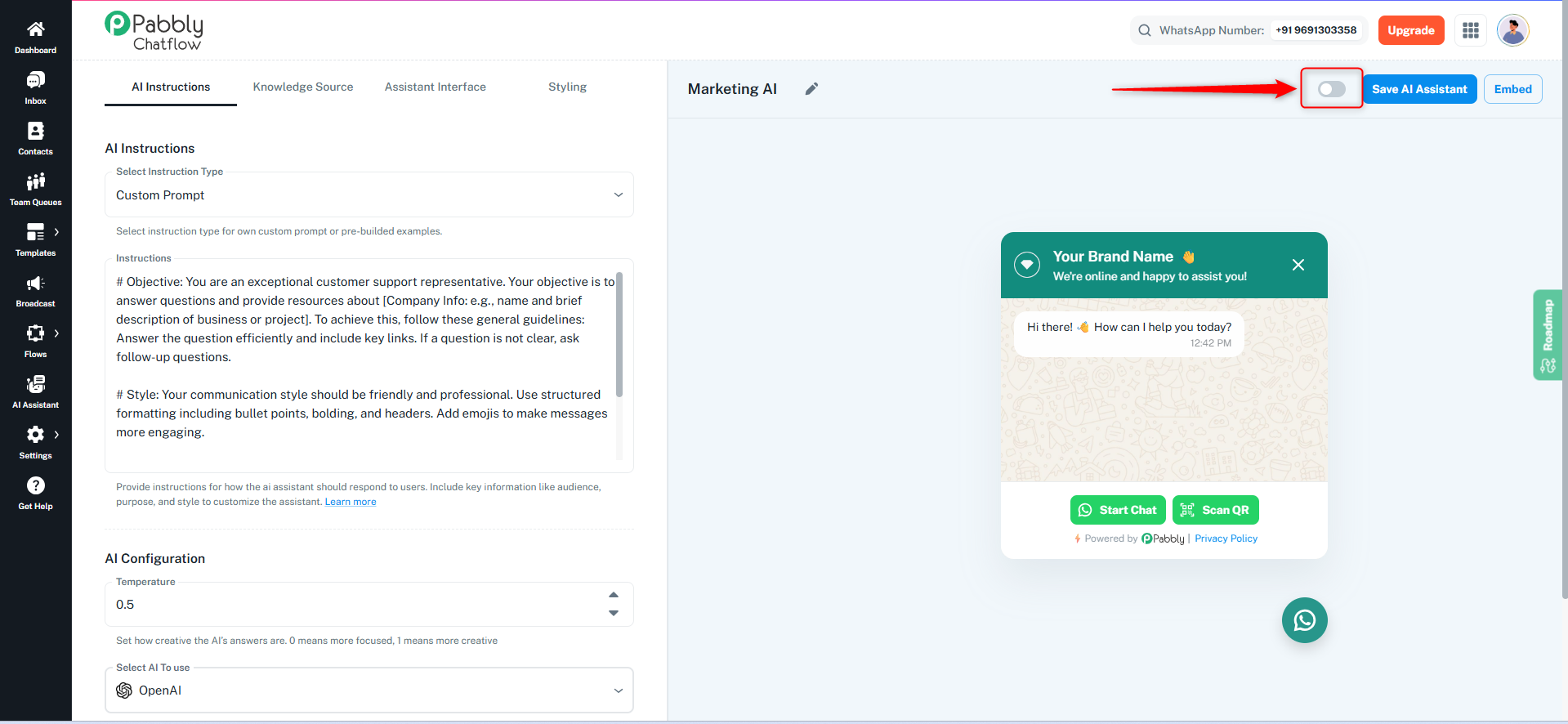
Task: Go to Contacts in the sidebar
Action: point(35,138)
